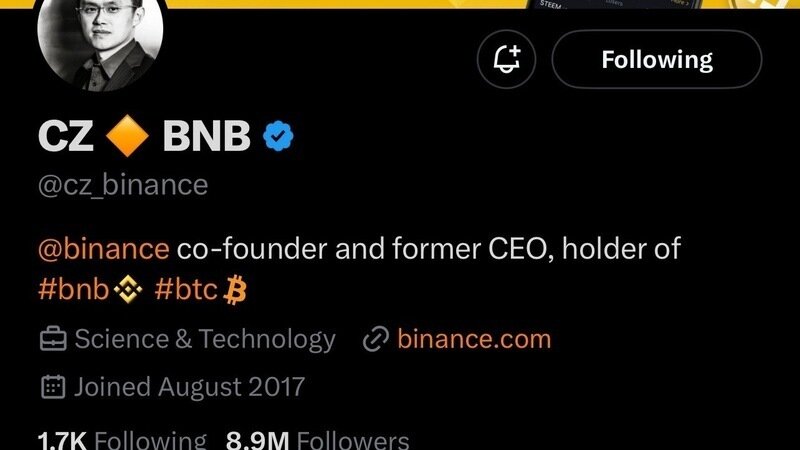Visit the binance.com website link
This screenshot has width=800, height=450.
point(474,339)
